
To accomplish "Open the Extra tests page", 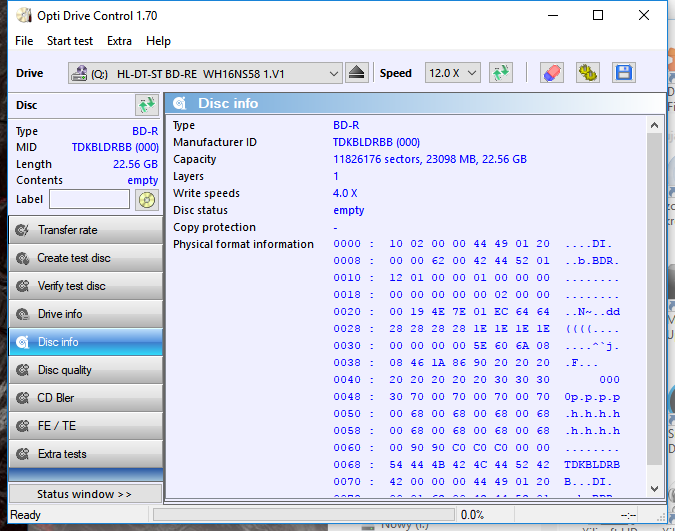I will [86, 454].
